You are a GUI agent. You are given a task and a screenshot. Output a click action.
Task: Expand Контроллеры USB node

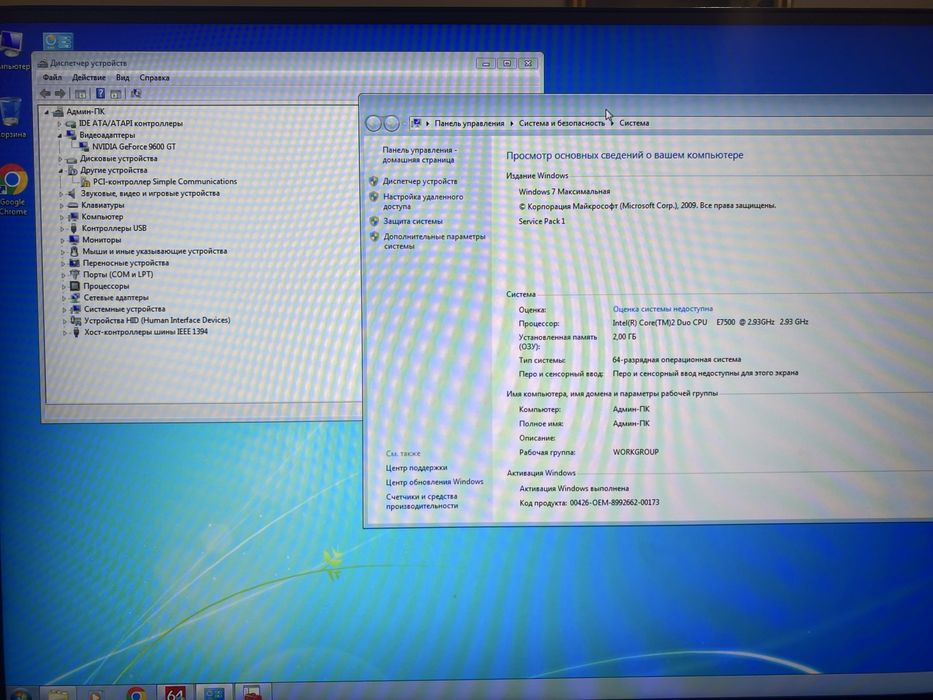(x=62, y=229)
